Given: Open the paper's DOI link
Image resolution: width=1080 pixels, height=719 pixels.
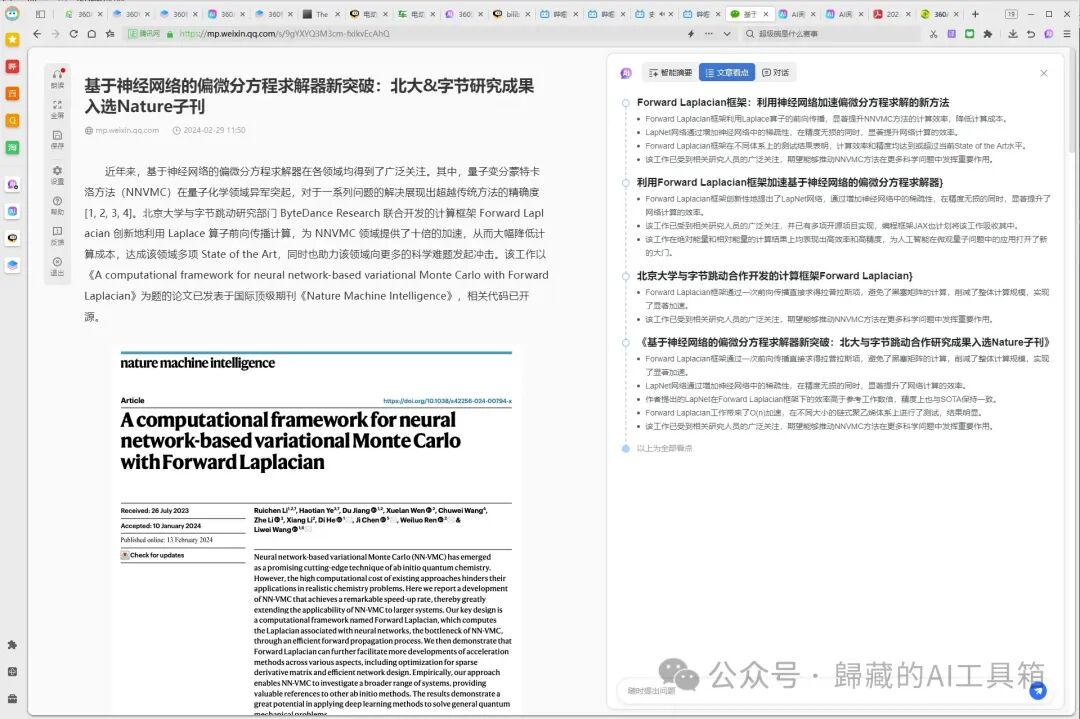Looking at the screenshot, I should [x=448, y=401].
